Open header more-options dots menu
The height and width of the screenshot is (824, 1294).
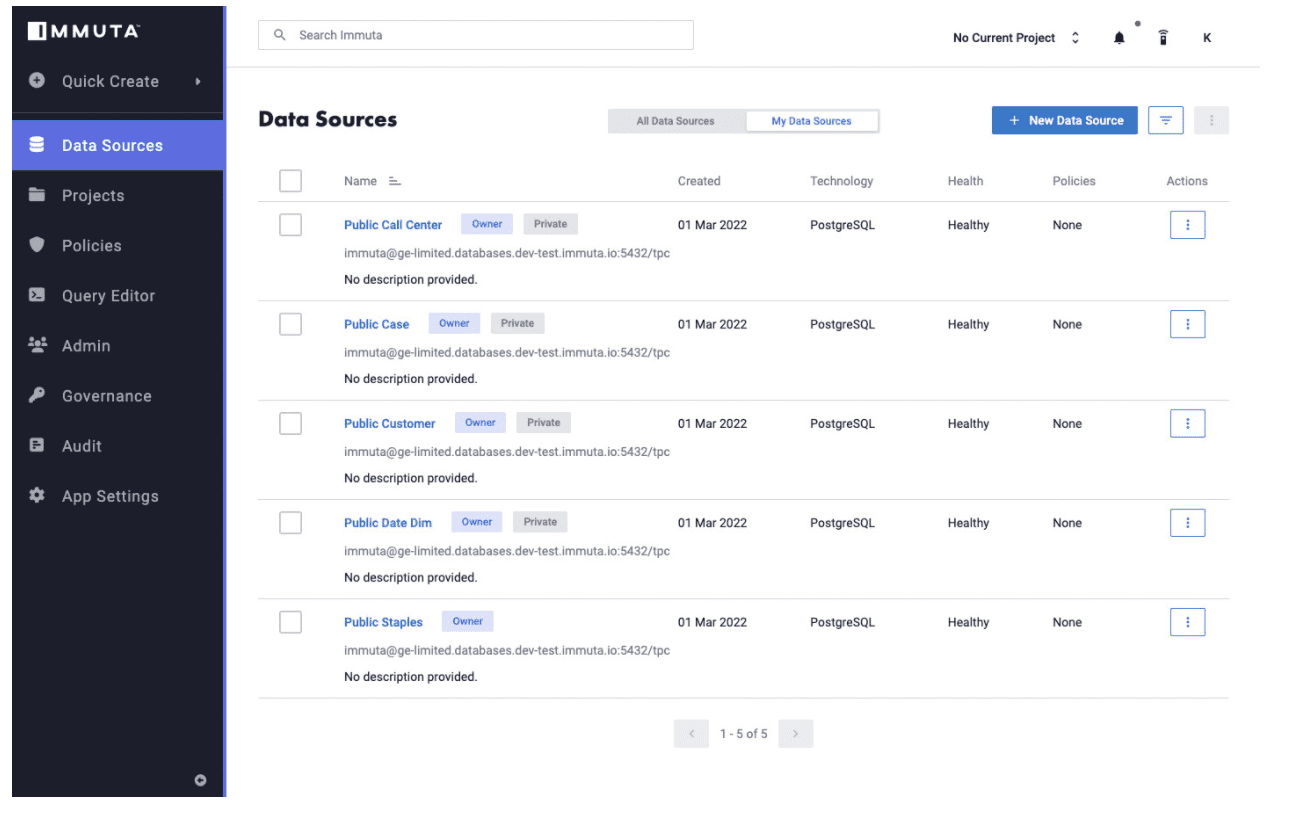(x=1211, y=120)
